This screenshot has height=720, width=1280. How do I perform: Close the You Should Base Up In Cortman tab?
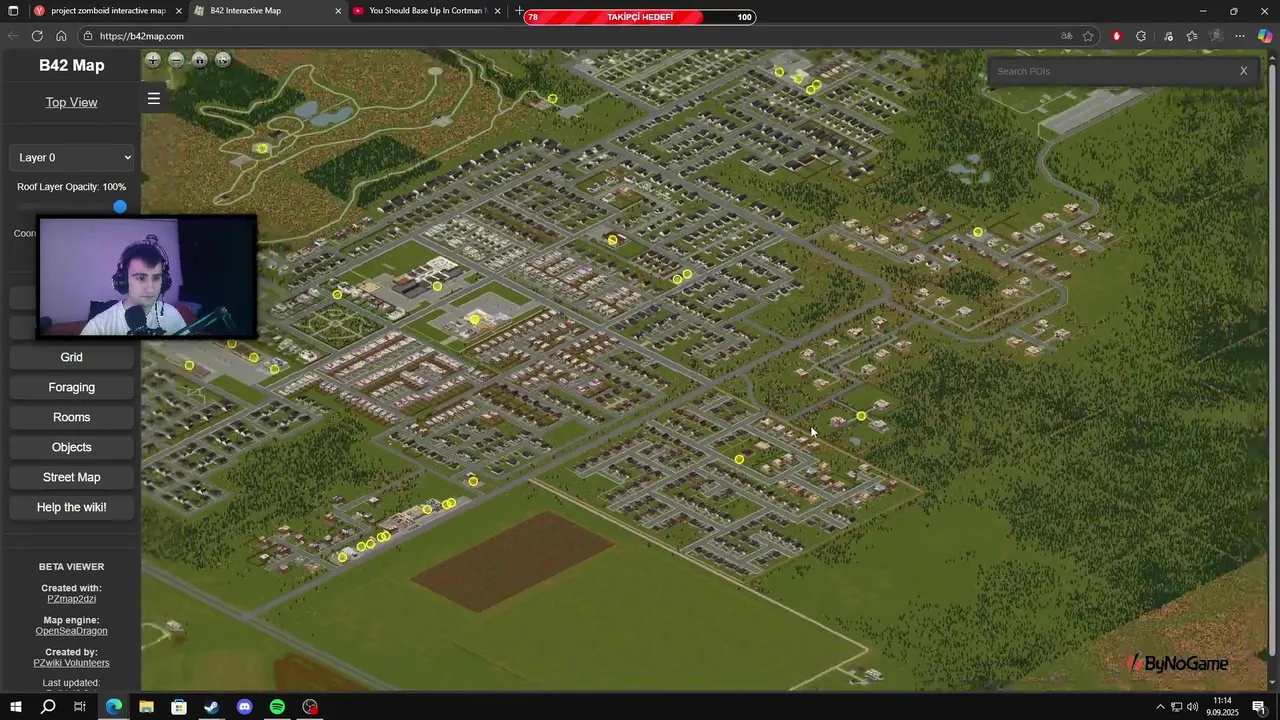[497, 11]
